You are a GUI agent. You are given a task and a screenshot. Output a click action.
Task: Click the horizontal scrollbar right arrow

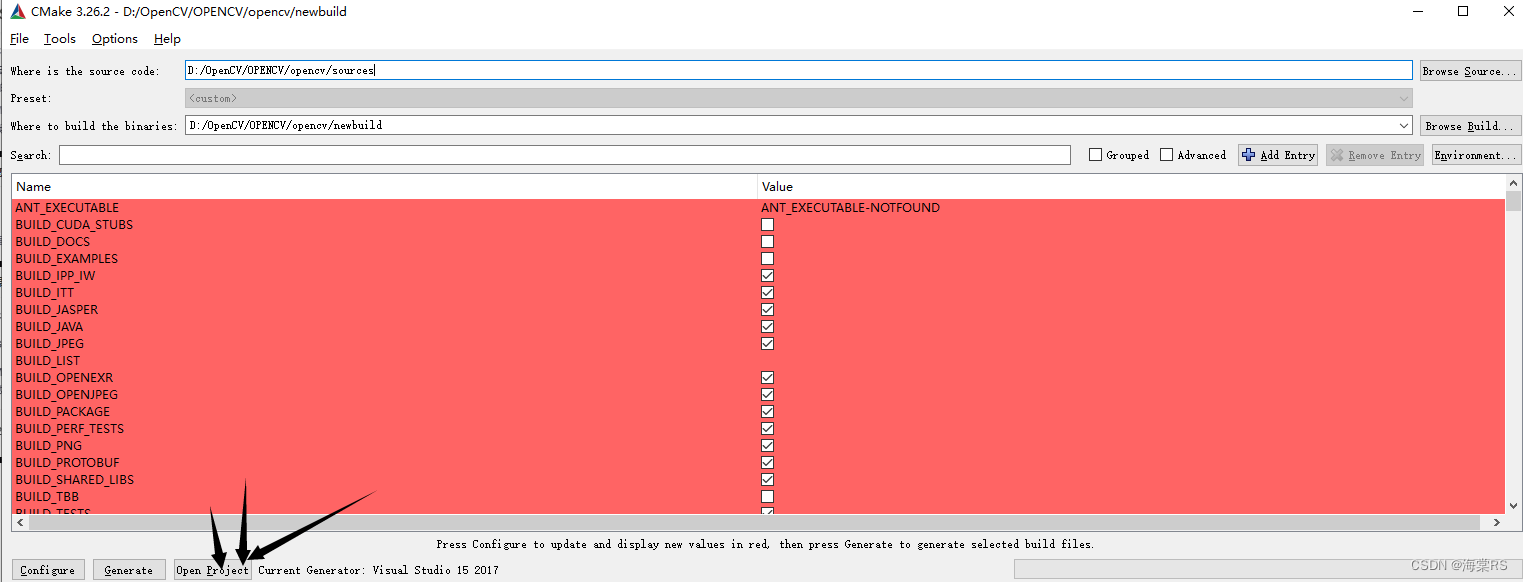coord(1497,523)
